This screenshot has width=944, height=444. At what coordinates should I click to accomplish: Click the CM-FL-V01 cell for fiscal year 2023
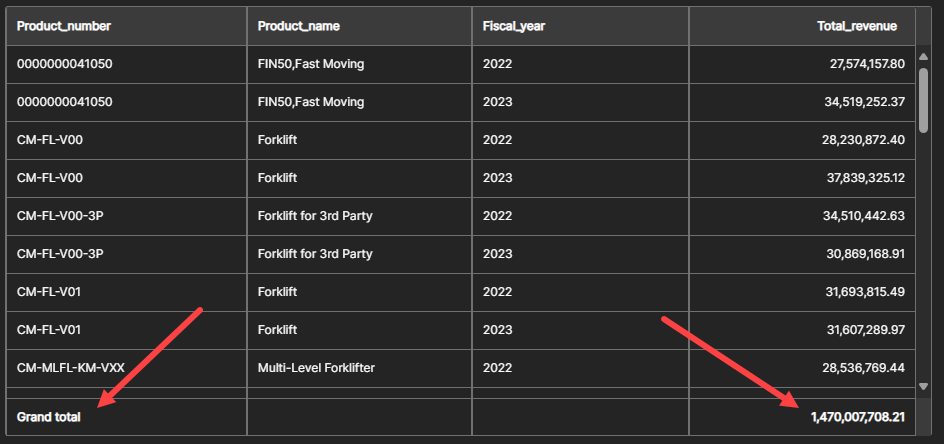(126, 330)
